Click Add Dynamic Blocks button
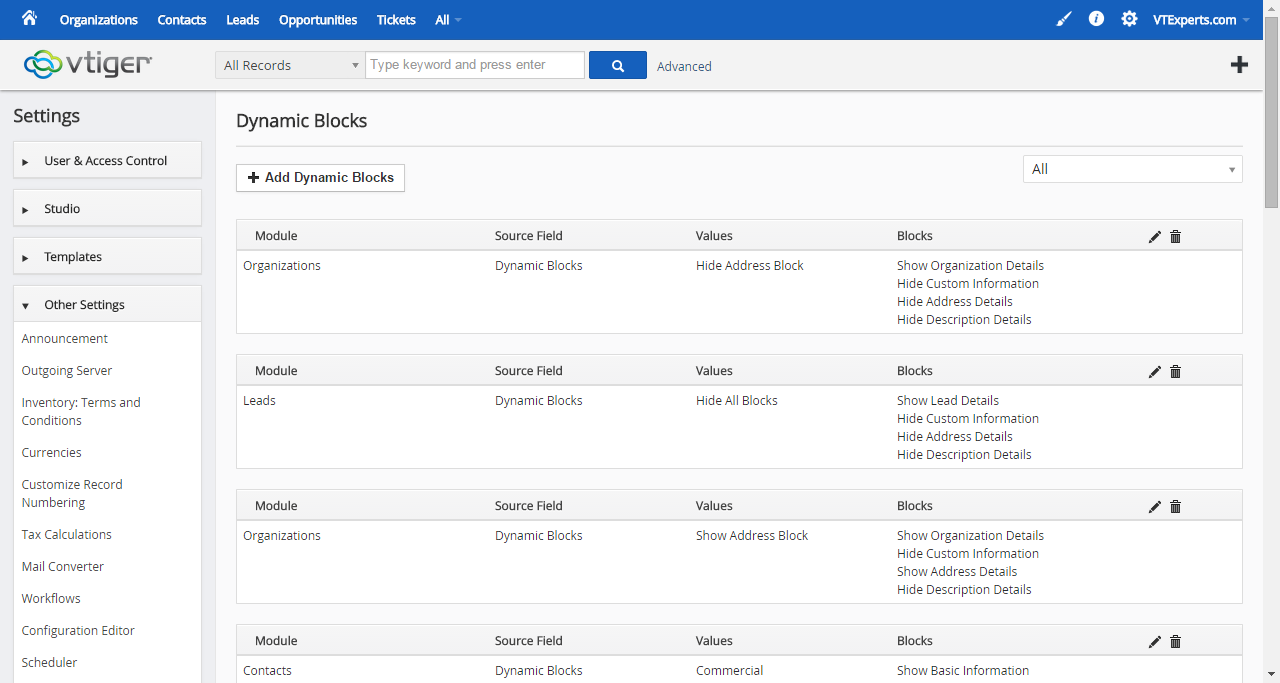1280x683 pixels. tap(320, 177)
